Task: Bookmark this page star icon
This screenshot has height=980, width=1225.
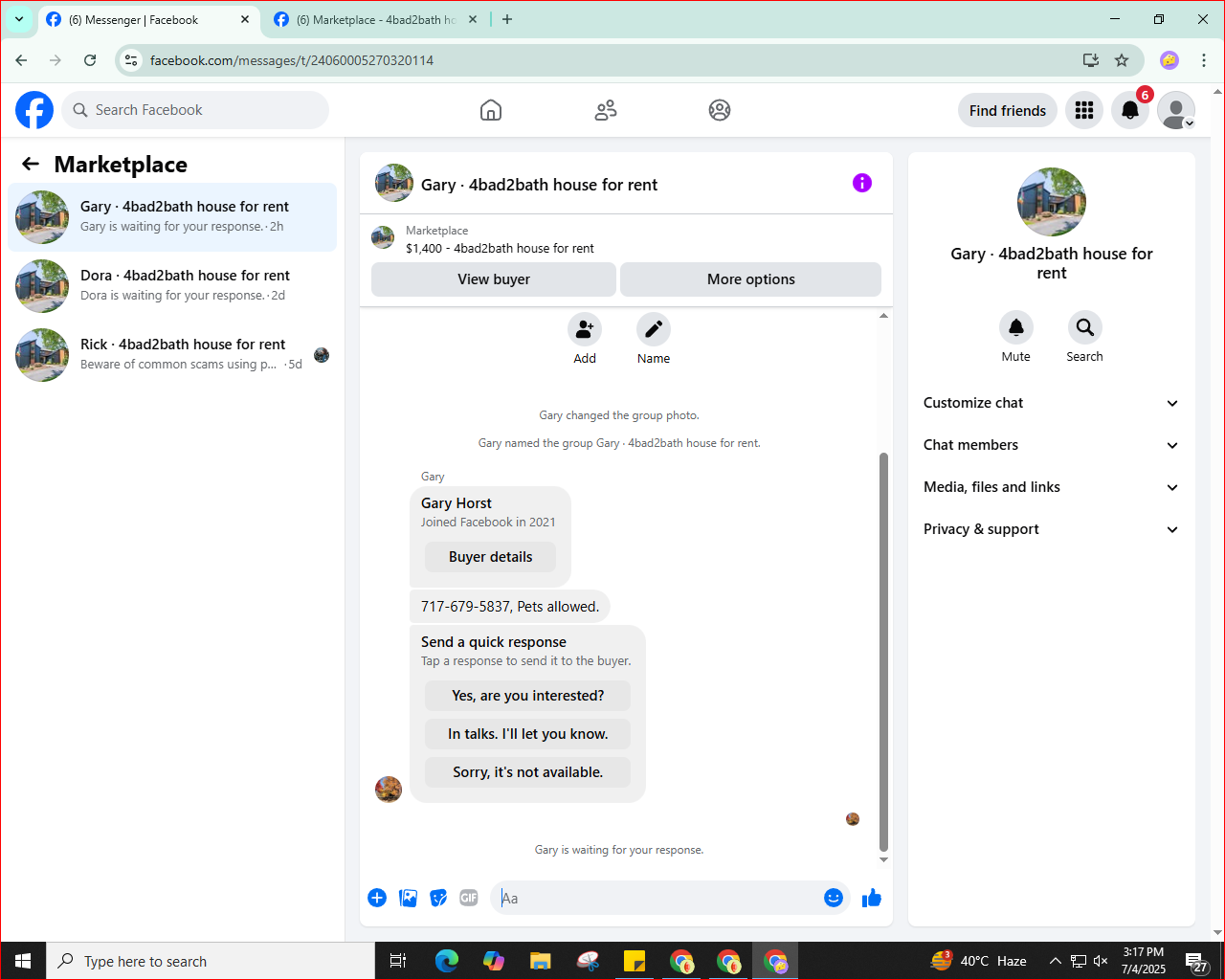Action: click(x=1122, y=60)
